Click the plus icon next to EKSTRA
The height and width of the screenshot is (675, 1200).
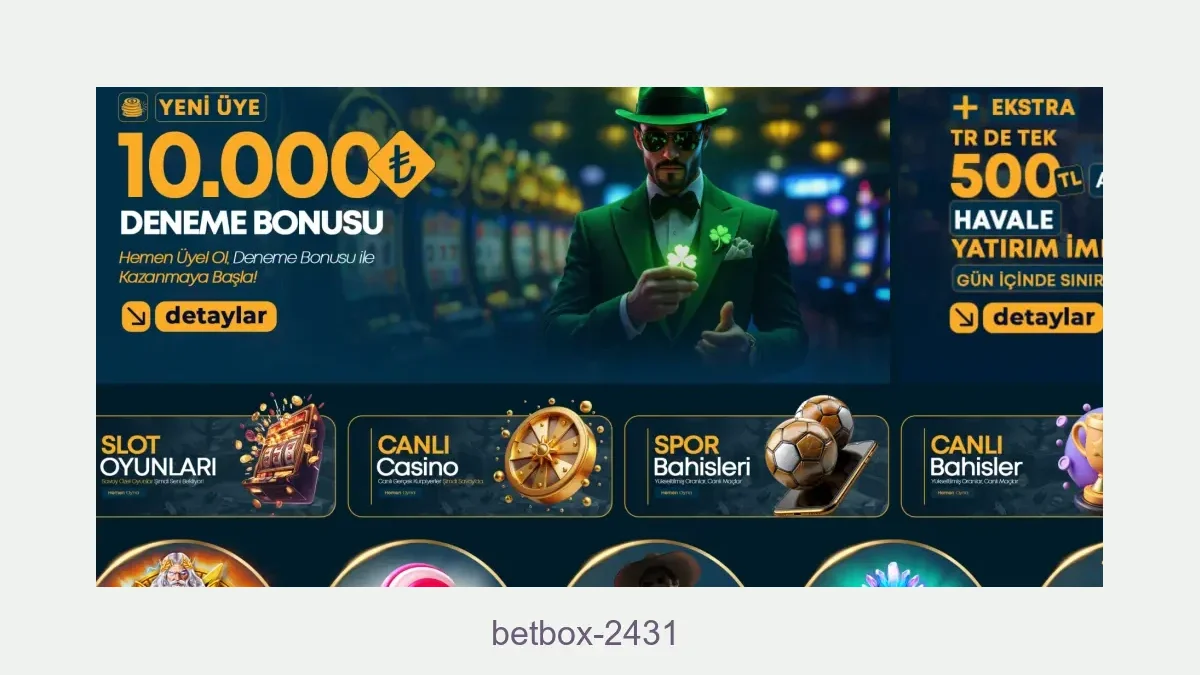[965, 108]
